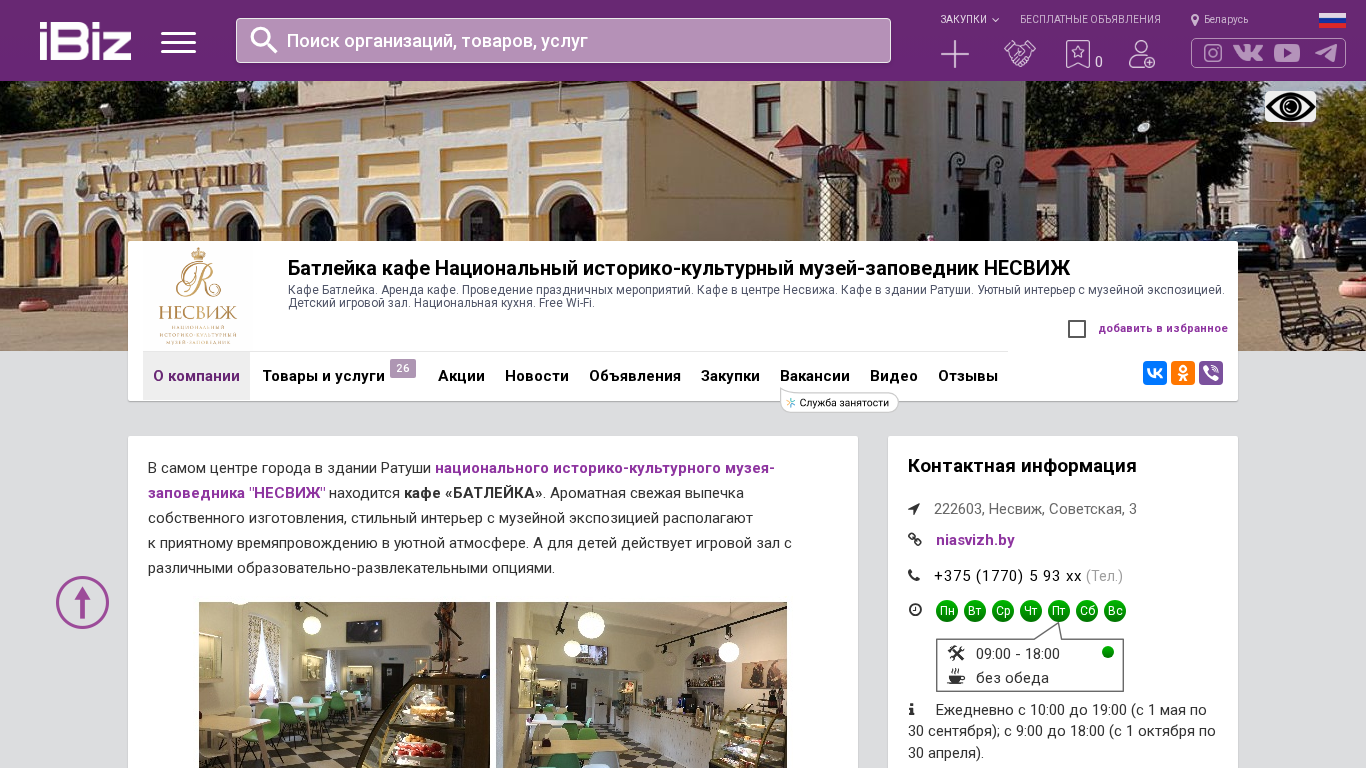Screen dimensions: 1366x768
Task: Click the website link chain icon
Action: pyautogui.click(x=914, y=540)
